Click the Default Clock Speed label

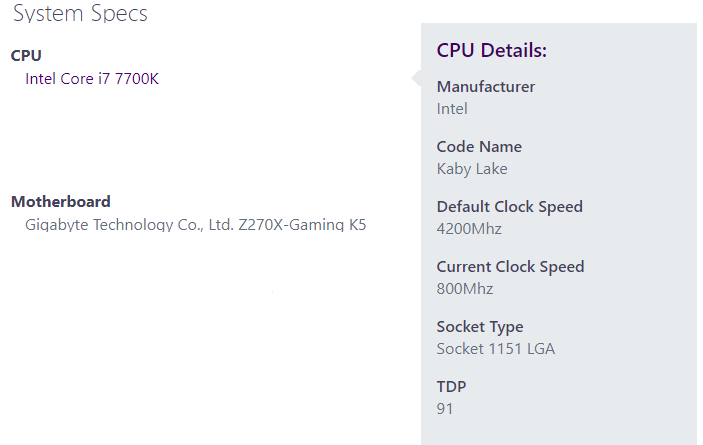509,207
